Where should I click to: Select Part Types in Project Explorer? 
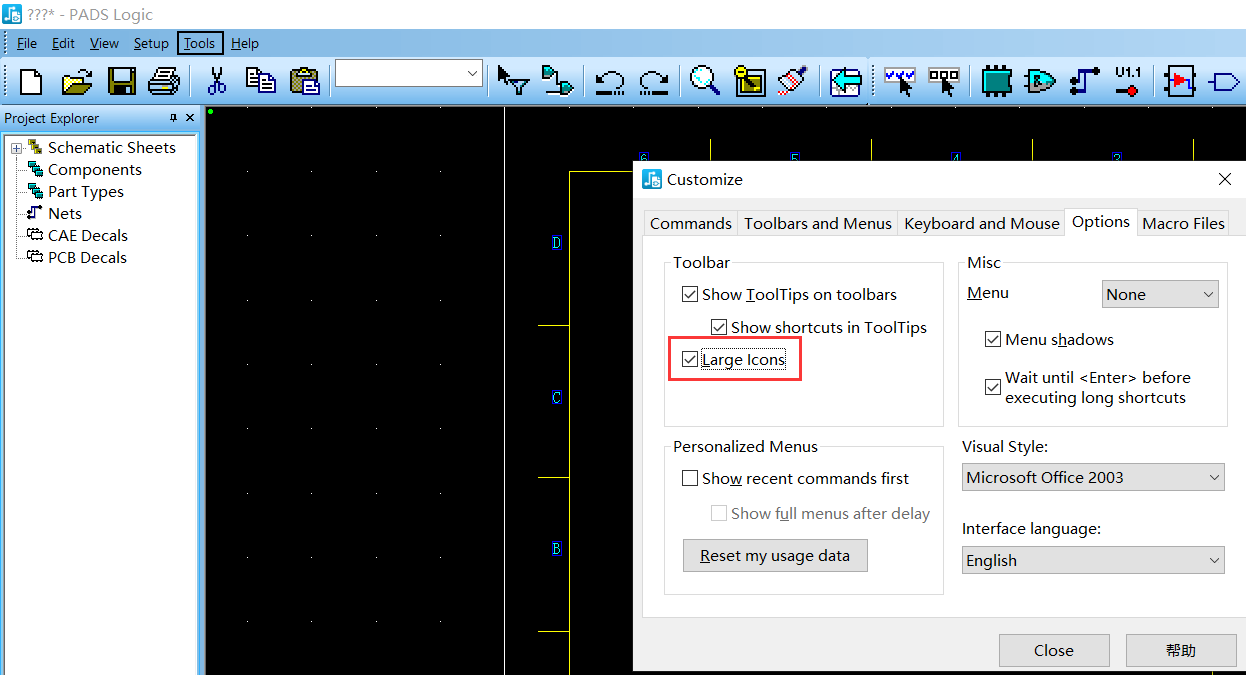[x=86, y=192]
